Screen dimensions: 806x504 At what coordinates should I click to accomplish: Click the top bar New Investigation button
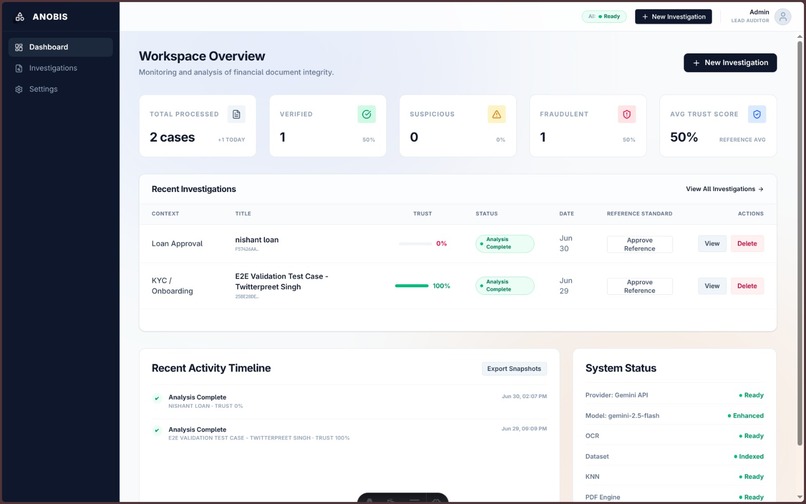click(673, 16)
